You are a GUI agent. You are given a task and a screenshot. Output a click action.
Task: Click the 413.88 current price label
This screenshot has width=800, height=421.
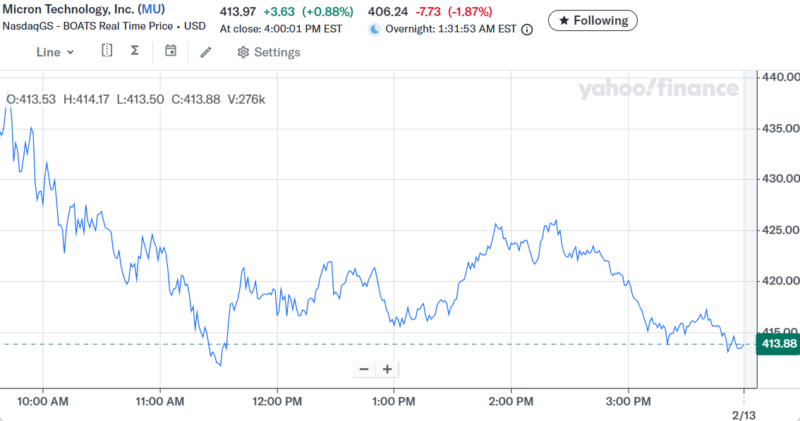click(778, 344)
